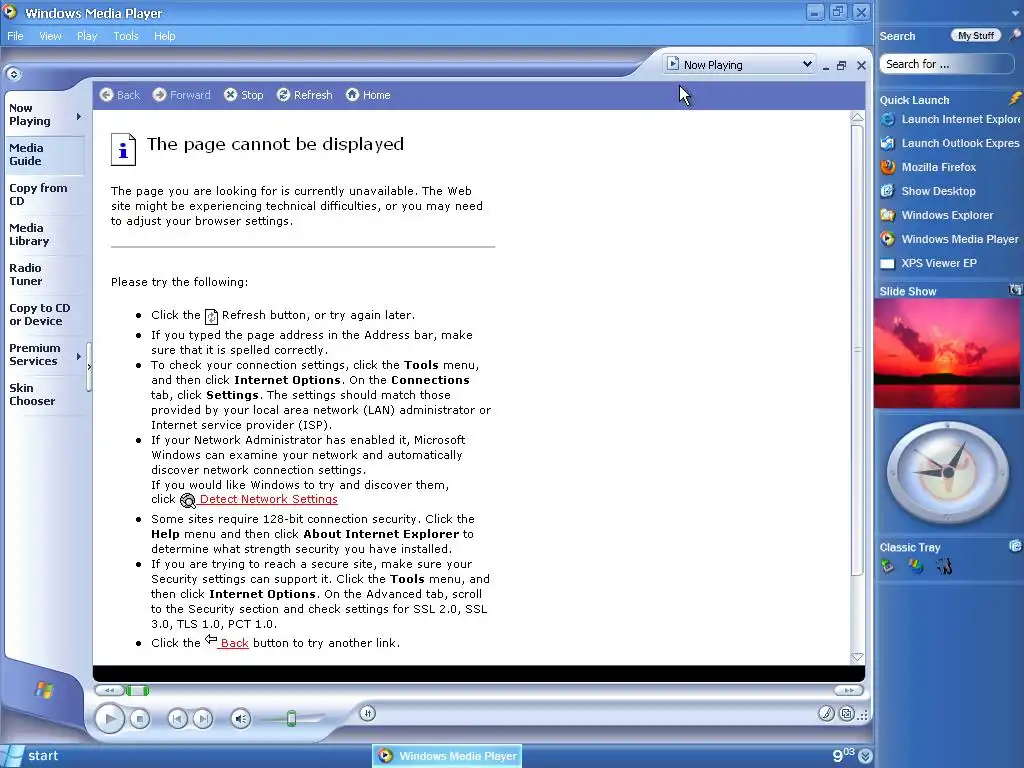
Task: Click the Stop playback button
Action: pos(140,719)
